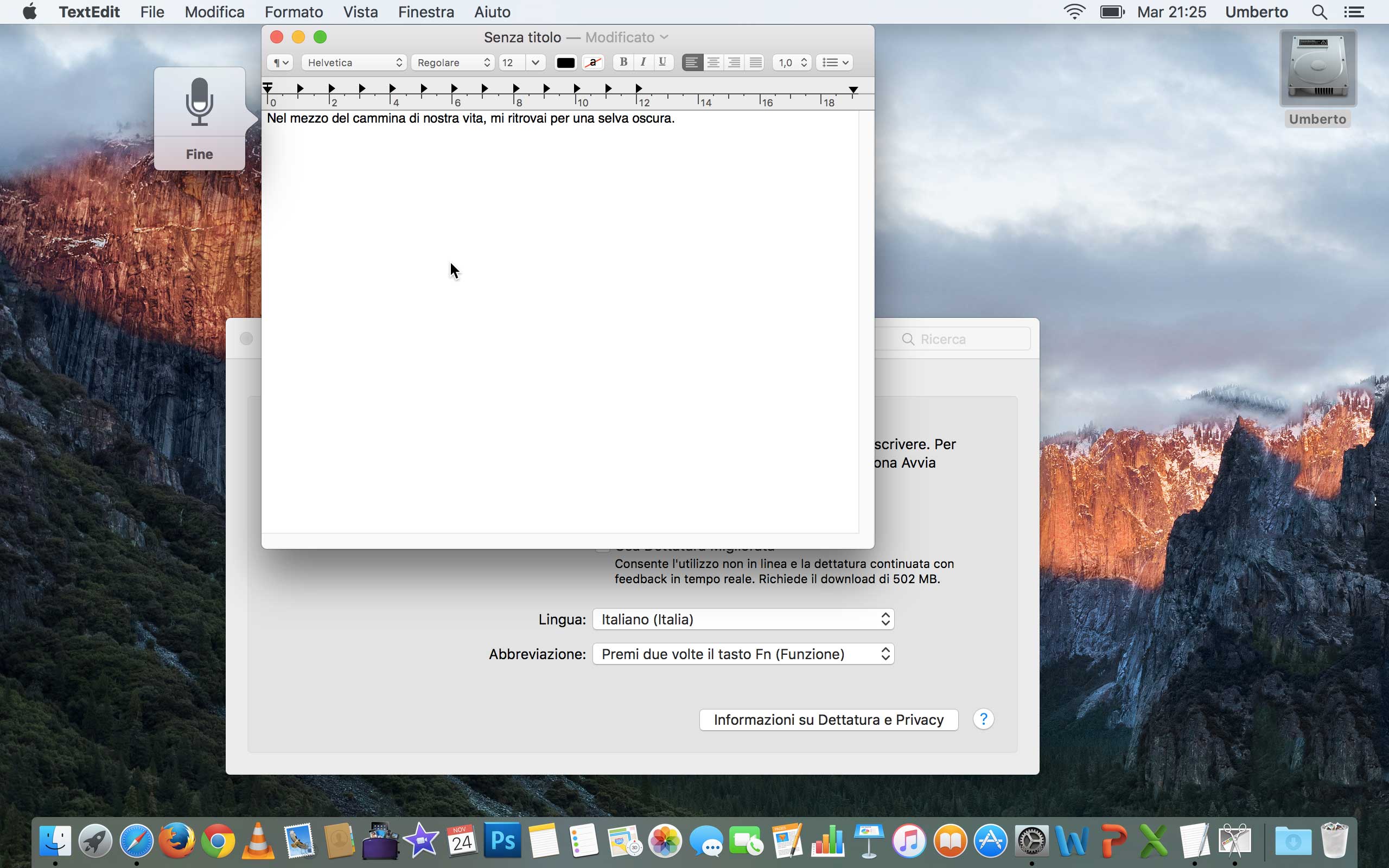Open the list bullets and numbering menu
The image size is (1389, 868).
[x=834, y=62]
